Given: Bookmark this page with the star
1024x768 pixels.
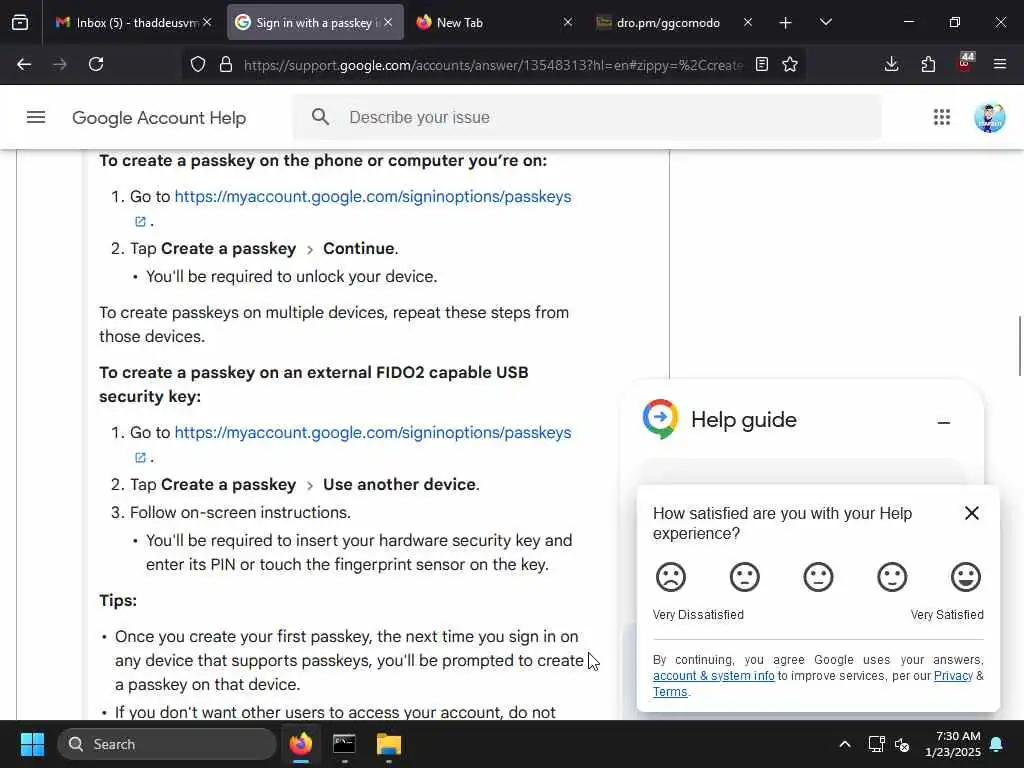Looking at the screenshot, I should pyautogui.click(x=790, y=64).
